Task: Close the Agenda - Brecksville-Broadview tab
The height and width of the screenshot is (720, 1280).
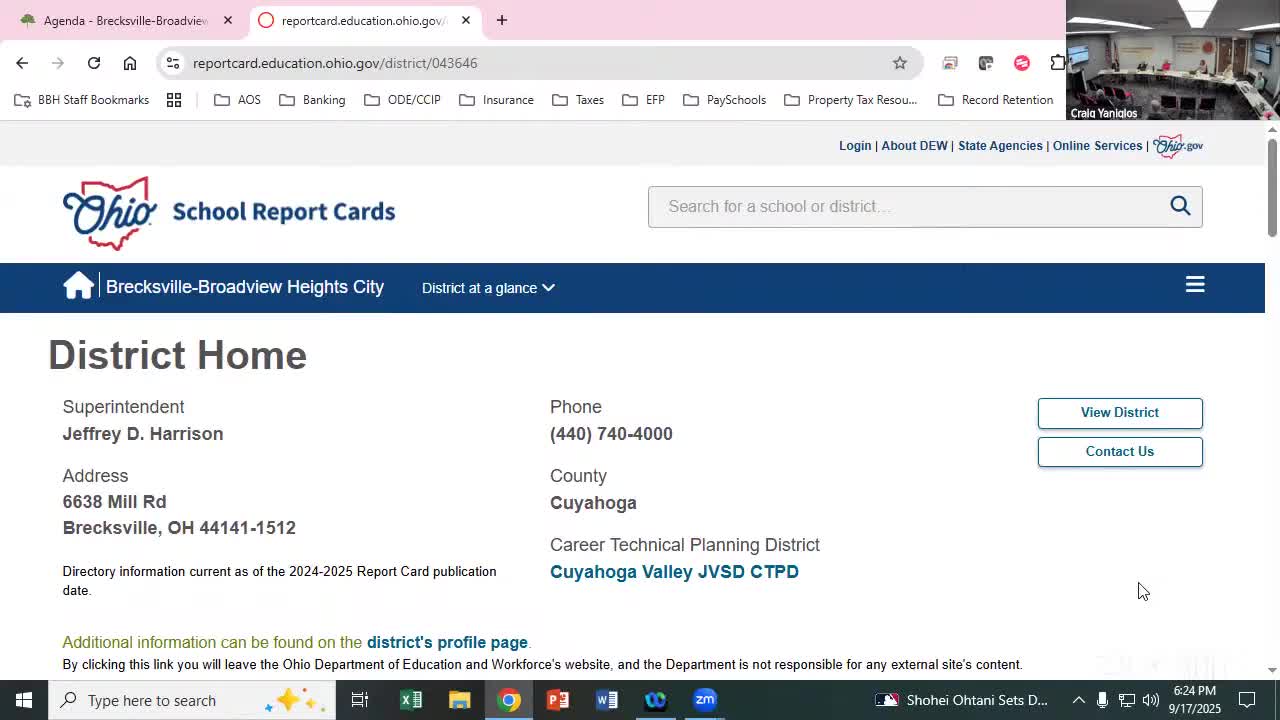Action: [228, 20]
